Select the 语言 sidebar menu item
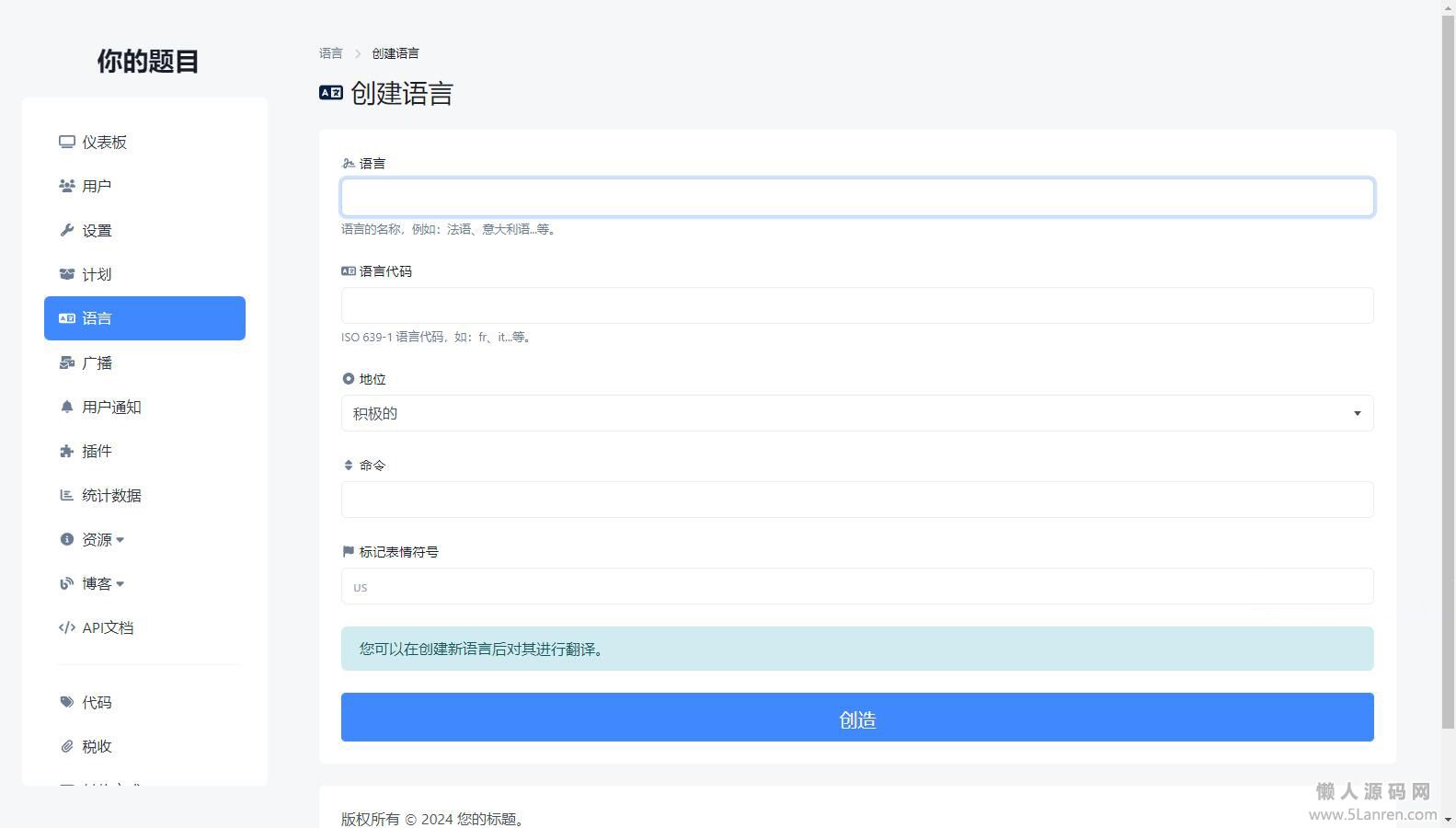 point(144,318)
